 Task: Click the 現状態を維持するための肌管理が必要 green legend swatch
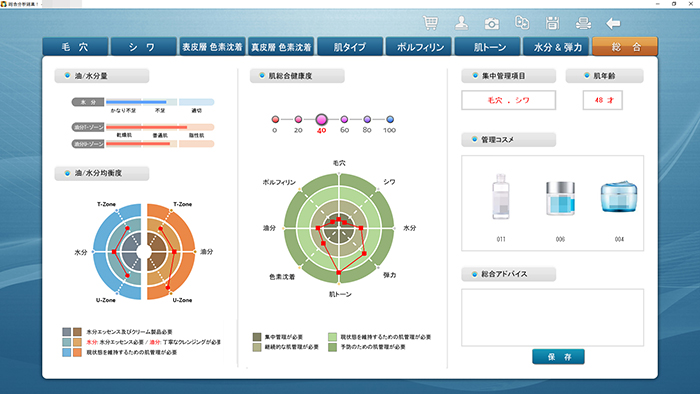(333, 337)
